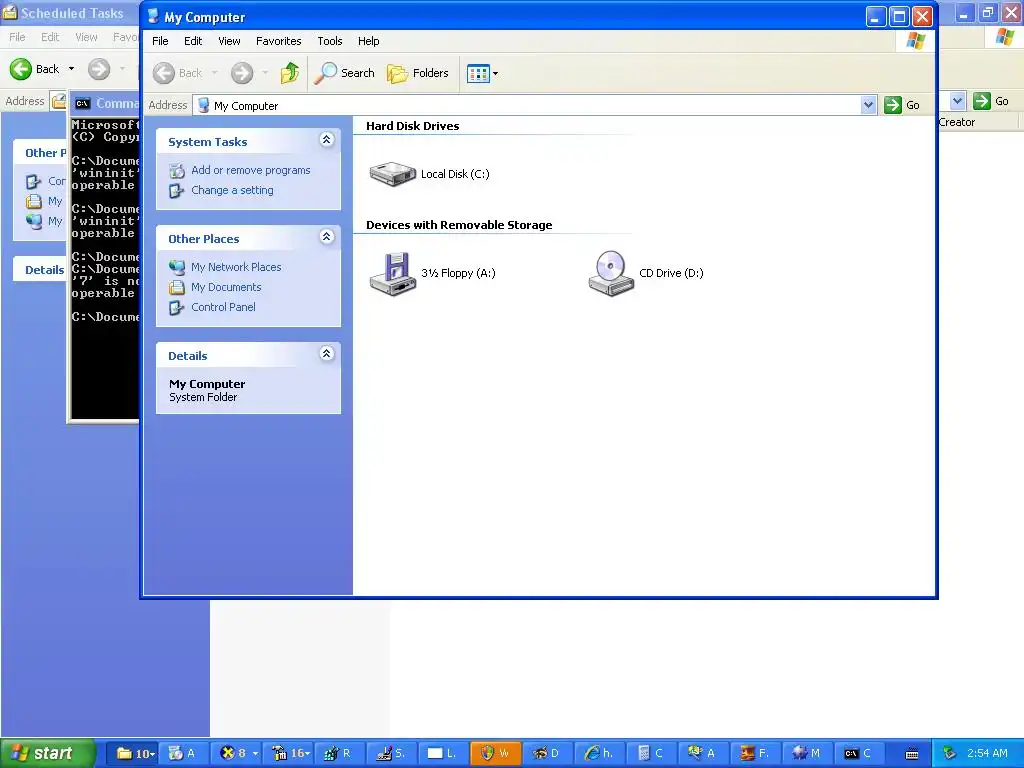Click the Creator column header in Scheduled Tasks

coord(978,122)
